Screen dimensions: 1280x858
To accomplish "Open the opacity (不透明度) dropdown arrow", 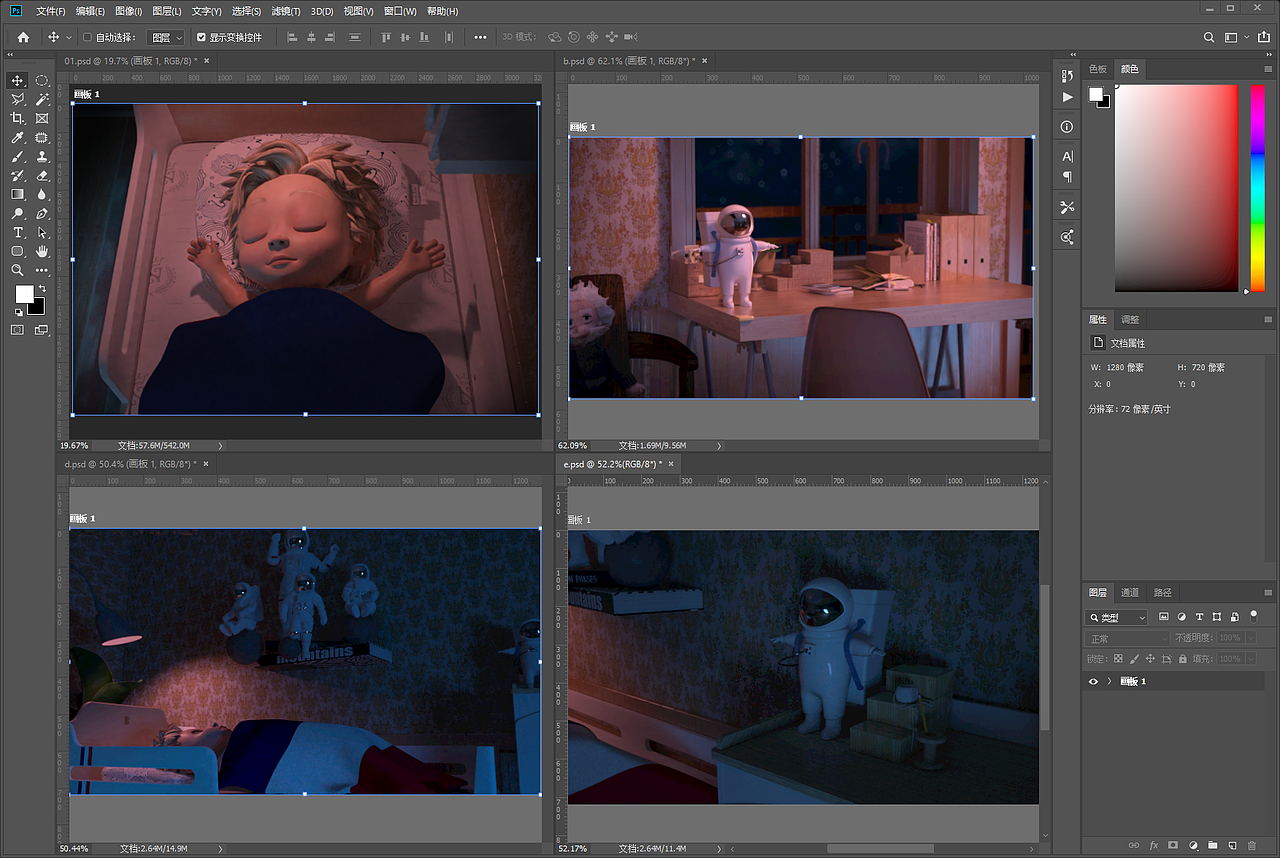I will (x=1249, y=638).
